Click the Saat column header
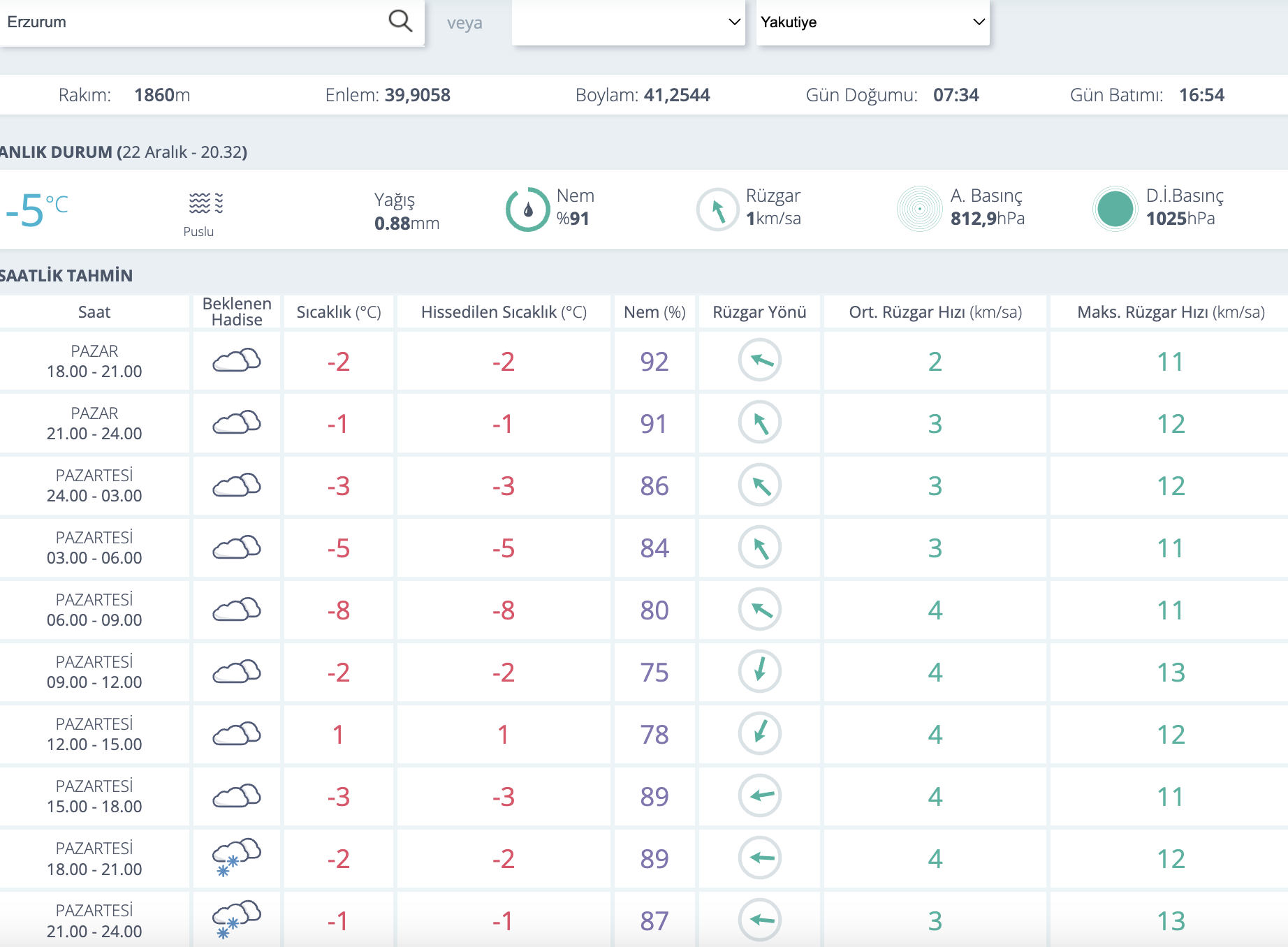Viewport: 1288px width, 947px height. tap(94, 312)
